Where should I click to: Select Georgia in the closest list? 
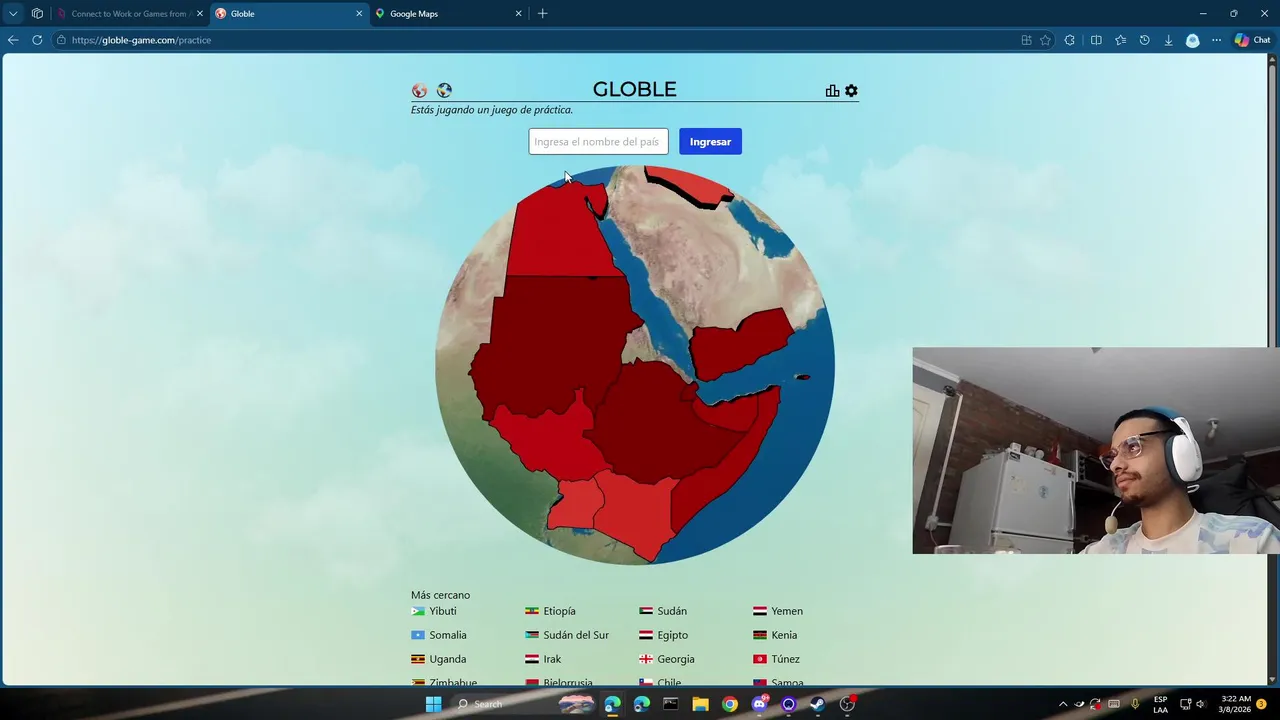667,659
